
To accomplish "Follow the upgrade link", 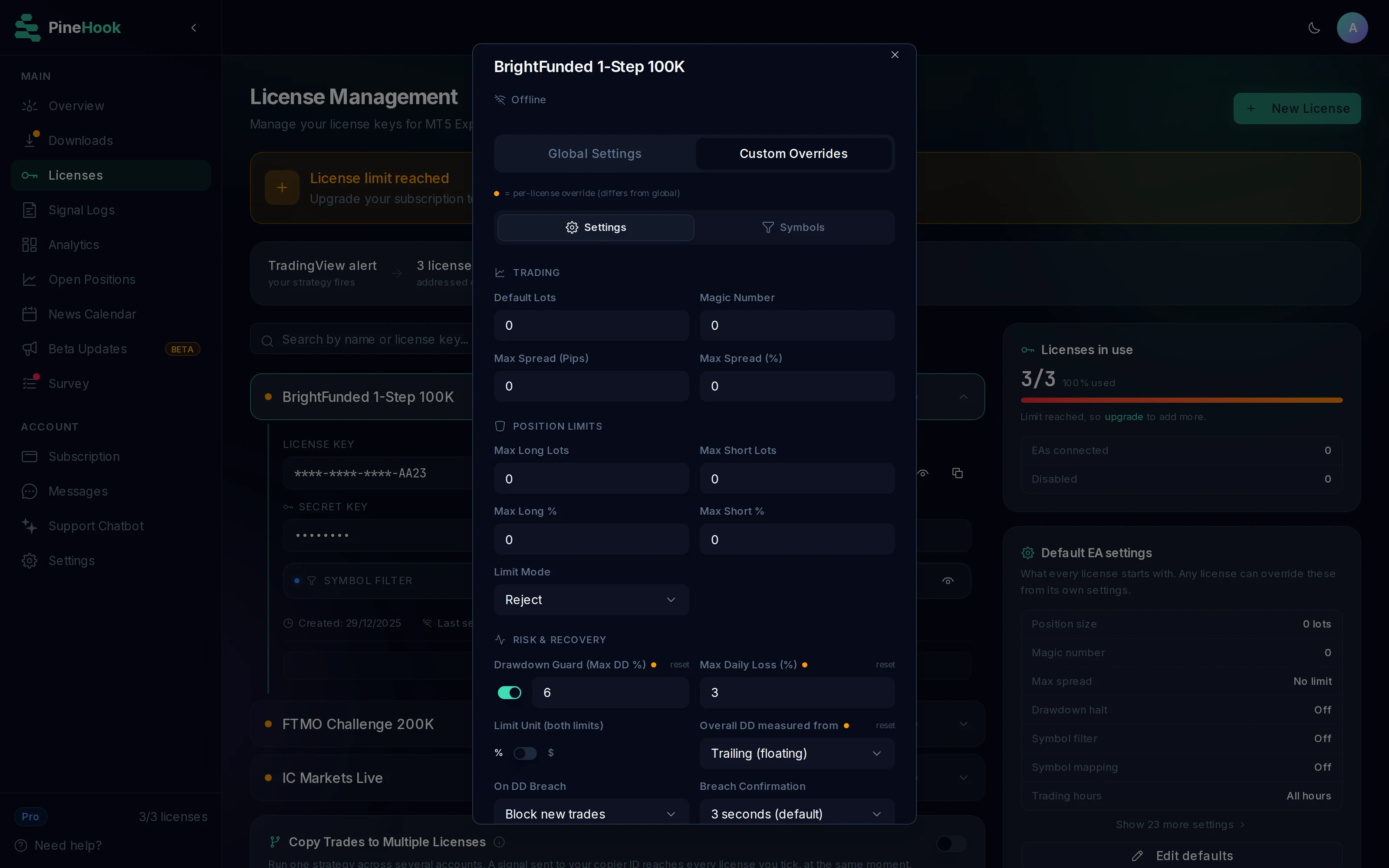I will click(x=1124, y=417).
